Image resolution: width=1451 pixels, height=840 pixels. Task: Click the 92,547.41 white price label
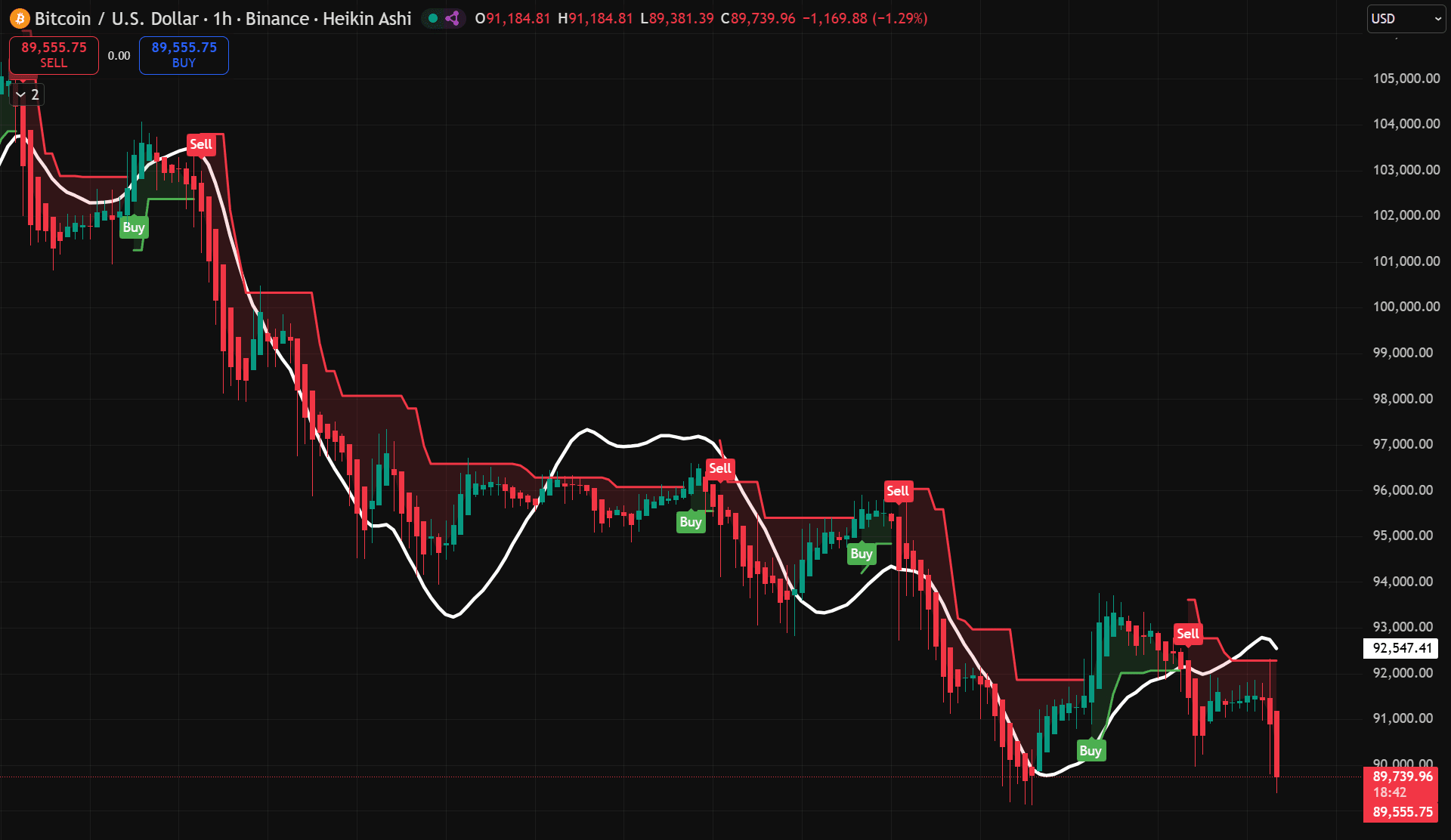click(x=1402, y=648)
